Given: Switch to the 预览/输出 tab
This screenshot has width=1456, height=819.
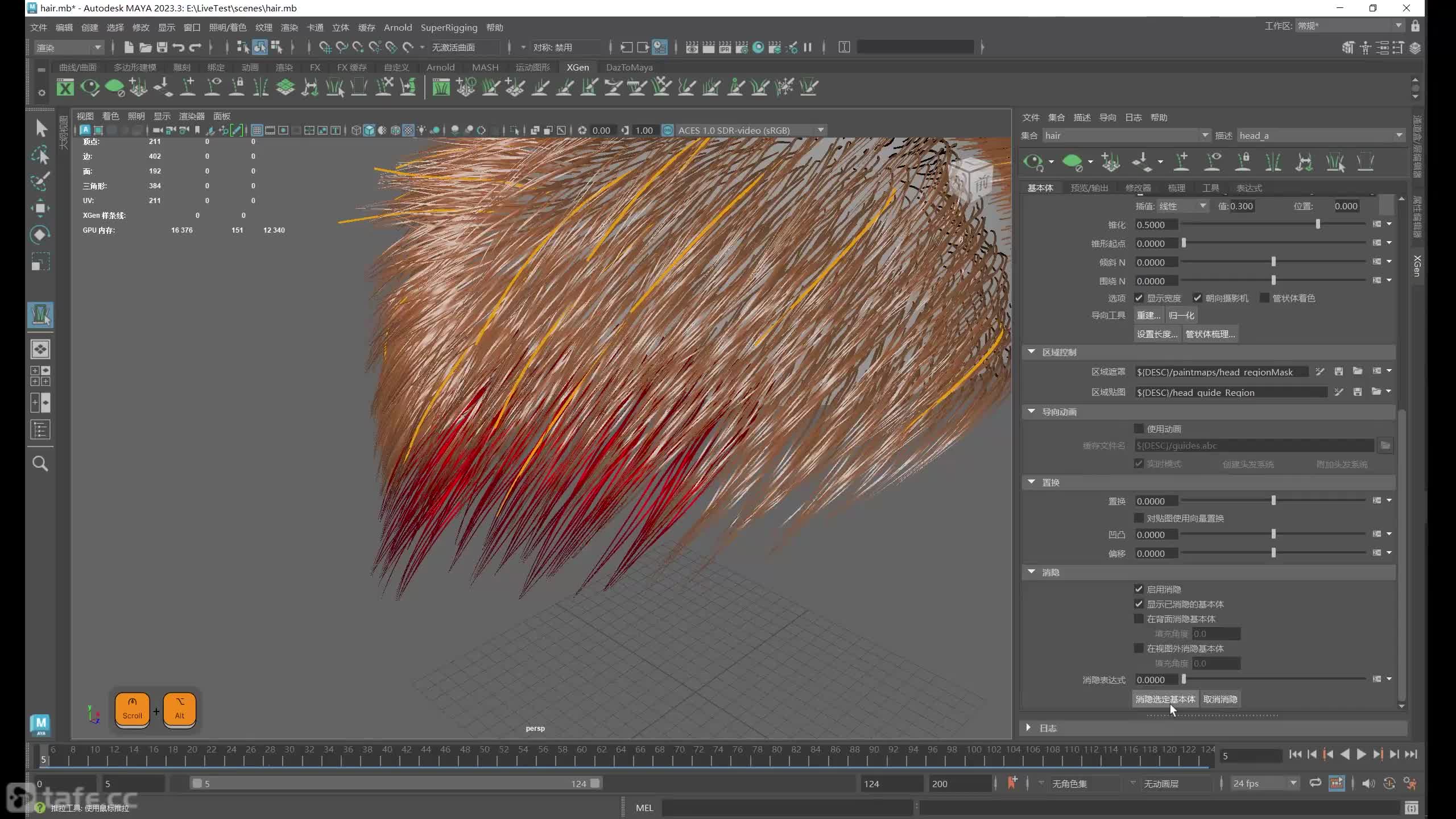Looking at the screenshot, I should tap(1089, 188).
